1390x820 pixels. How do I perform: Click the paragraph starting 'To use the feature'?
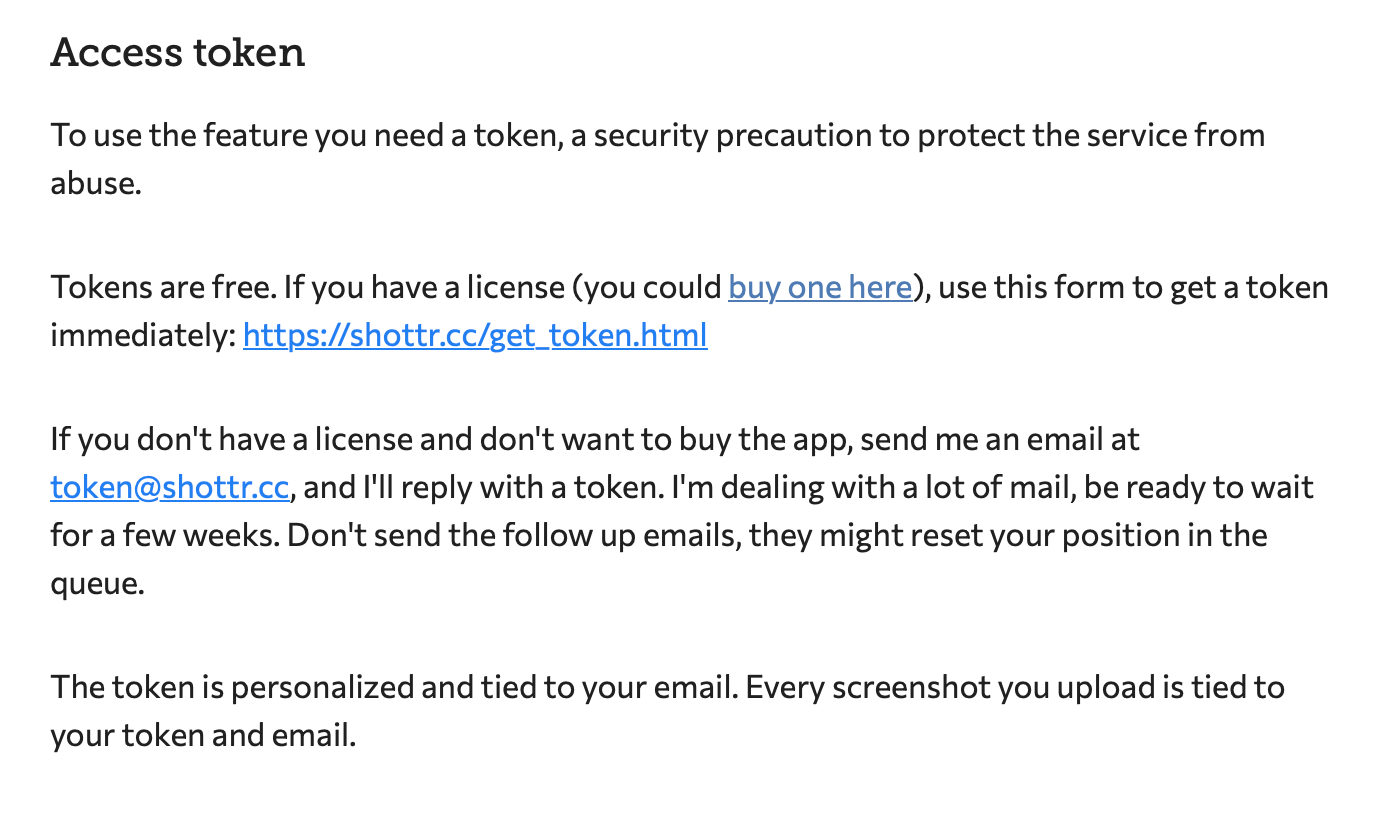point(658,159)
